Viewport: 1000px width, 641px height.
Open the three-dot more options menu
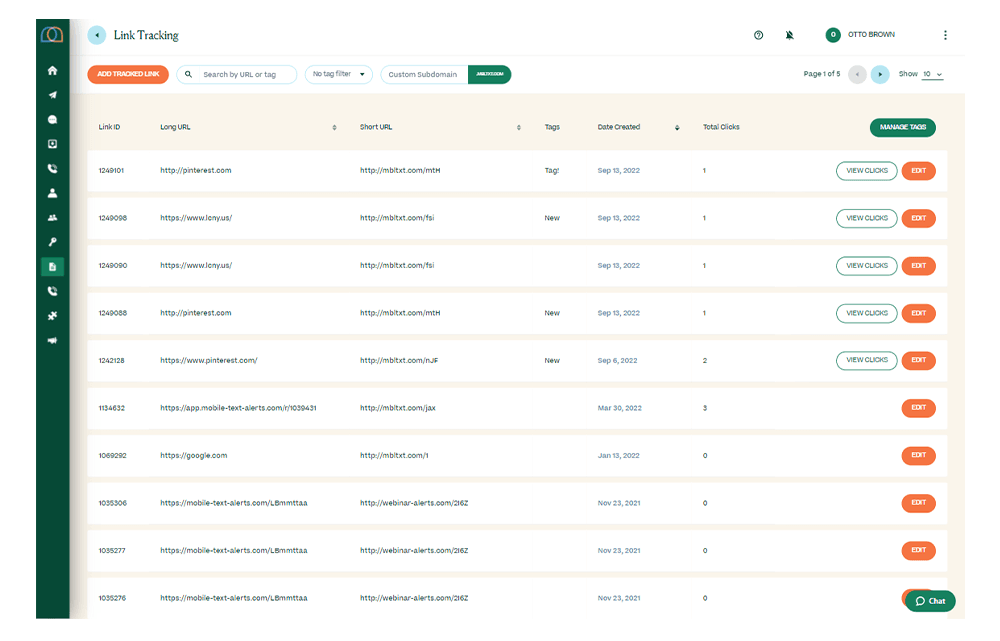tap(945, 35)
